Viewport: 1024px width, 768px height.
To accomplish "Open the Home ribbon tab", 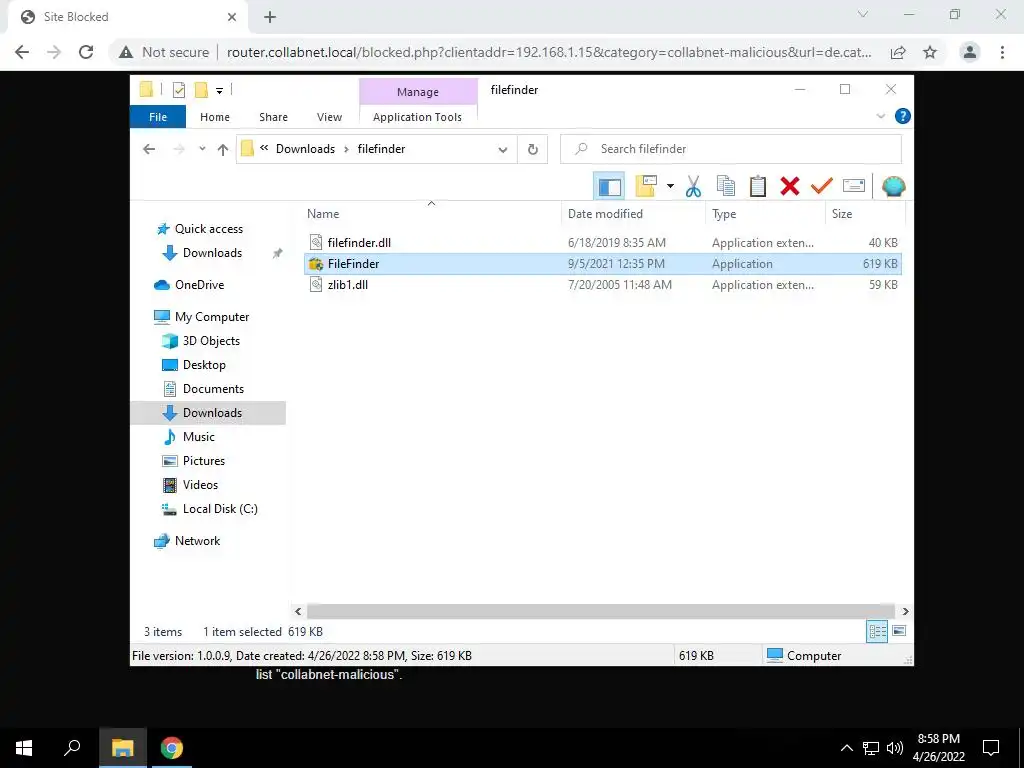I will tap(215, 117).
